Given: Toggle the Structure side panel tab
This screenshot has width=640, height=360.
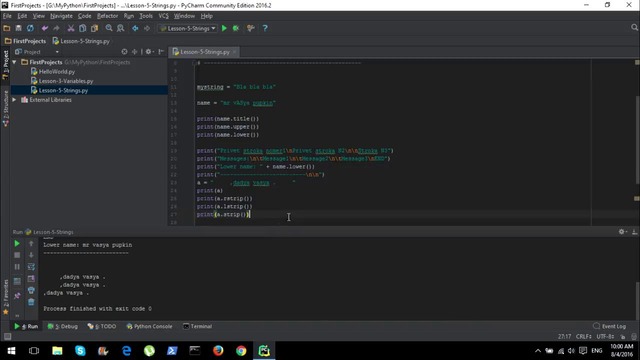Looking at the screenshot, I should tap(6, 109).
